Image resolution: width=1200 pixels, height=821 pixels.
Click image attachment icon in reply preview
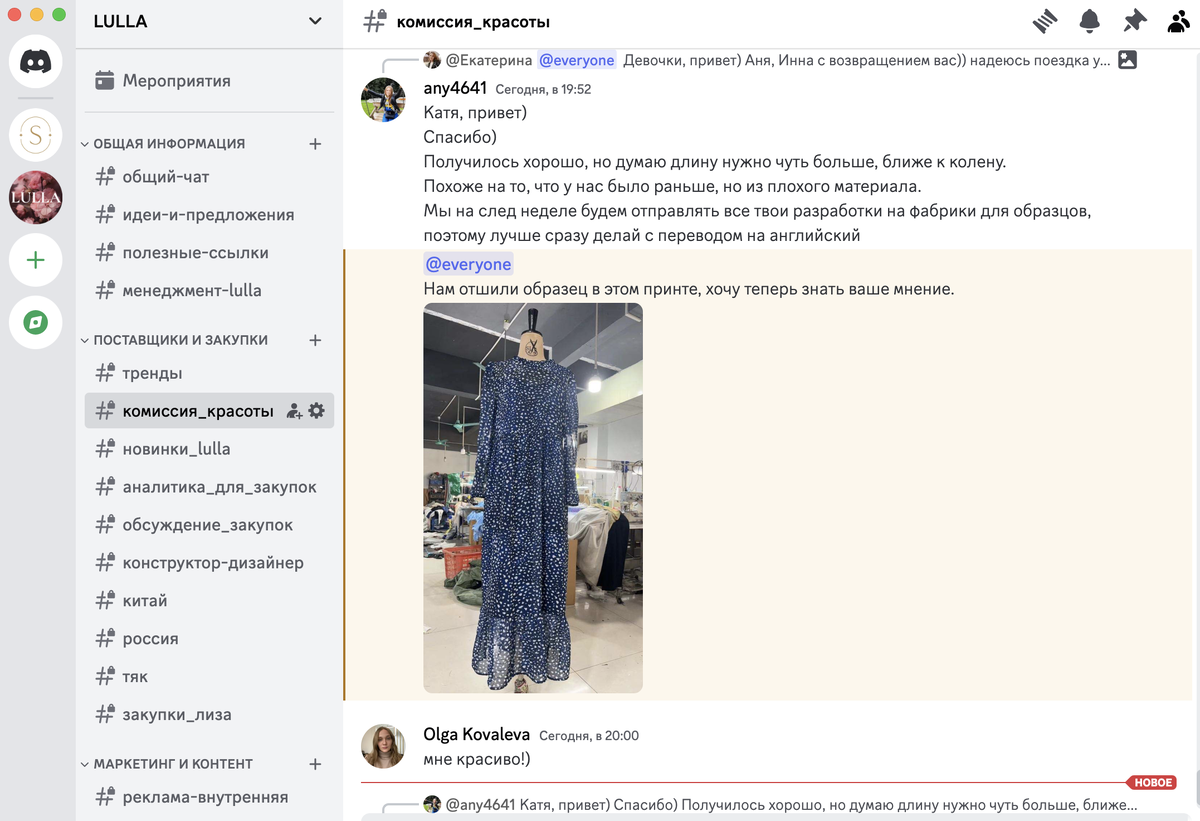pos(1127,59)
